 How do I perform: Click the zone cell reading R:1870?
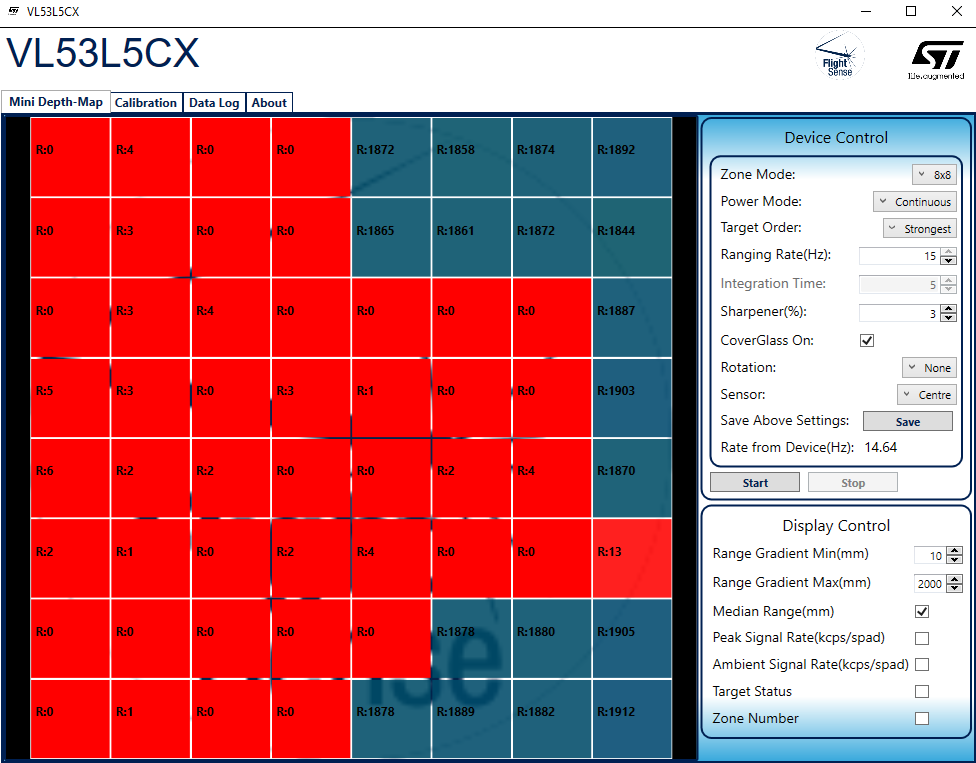click(x=632, y=478)
